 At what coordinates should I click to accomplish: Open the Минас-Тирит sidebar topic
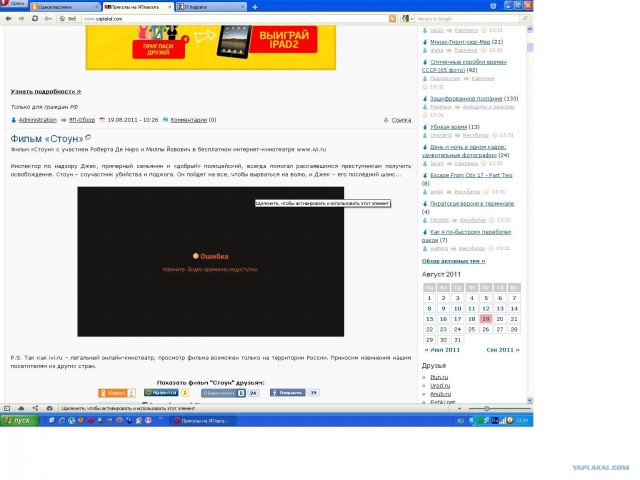[x=460, y=42]
